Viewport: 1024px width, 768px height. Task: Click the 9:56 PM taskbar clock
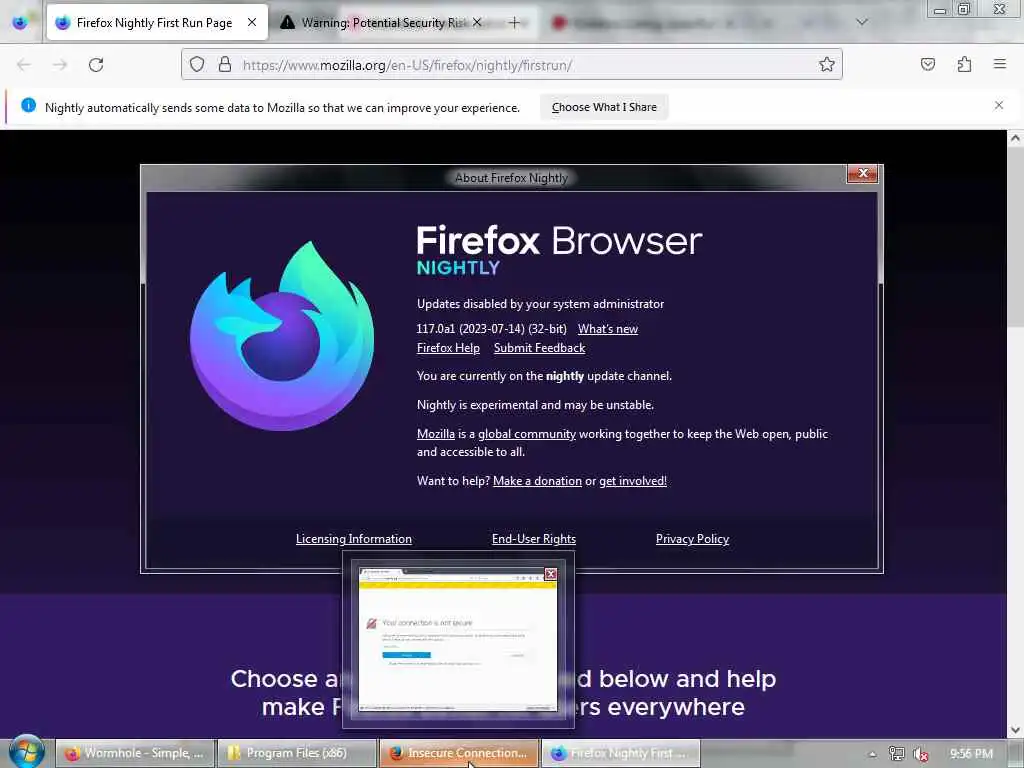971,754
